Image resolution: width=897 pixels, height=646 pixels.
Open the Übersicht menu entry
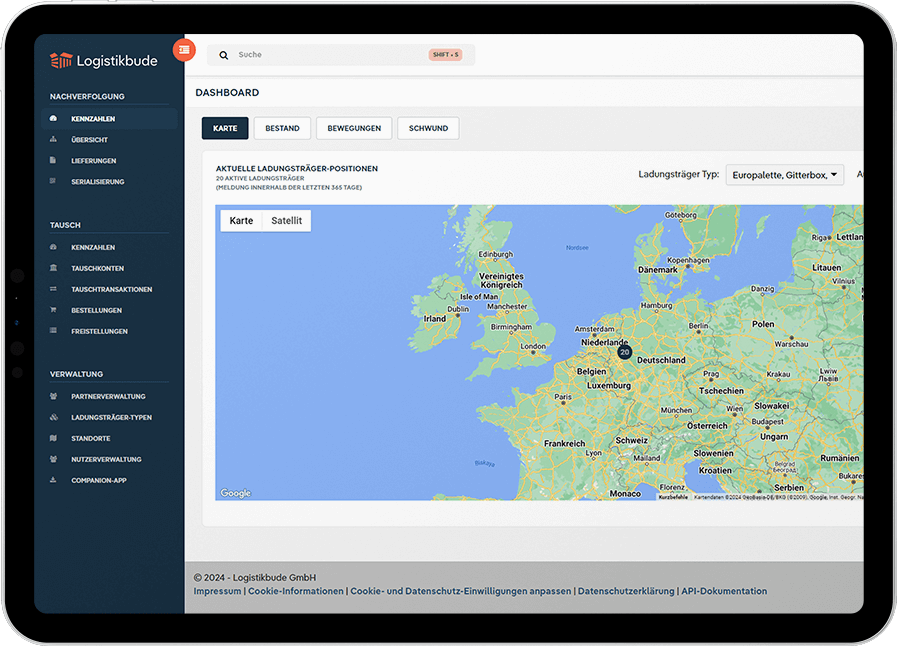point(89,140)
